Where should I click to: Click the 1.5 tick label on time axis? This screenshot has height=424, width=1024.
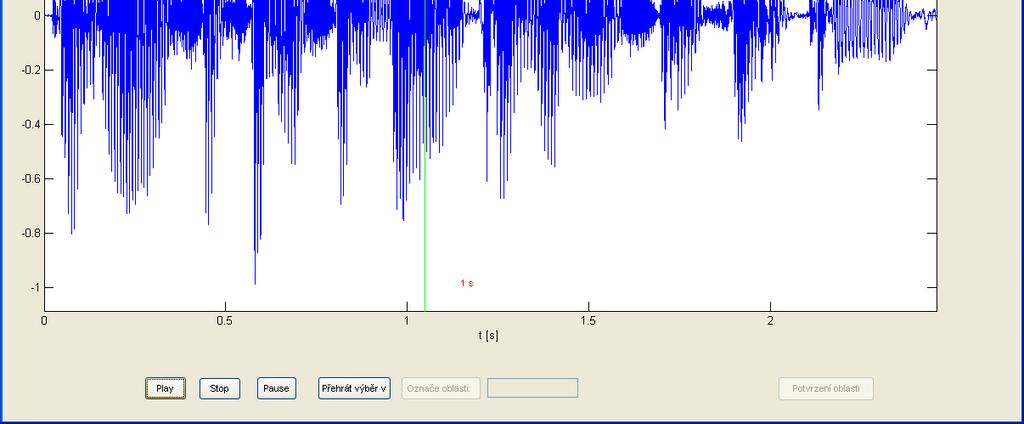pos(588,321)
